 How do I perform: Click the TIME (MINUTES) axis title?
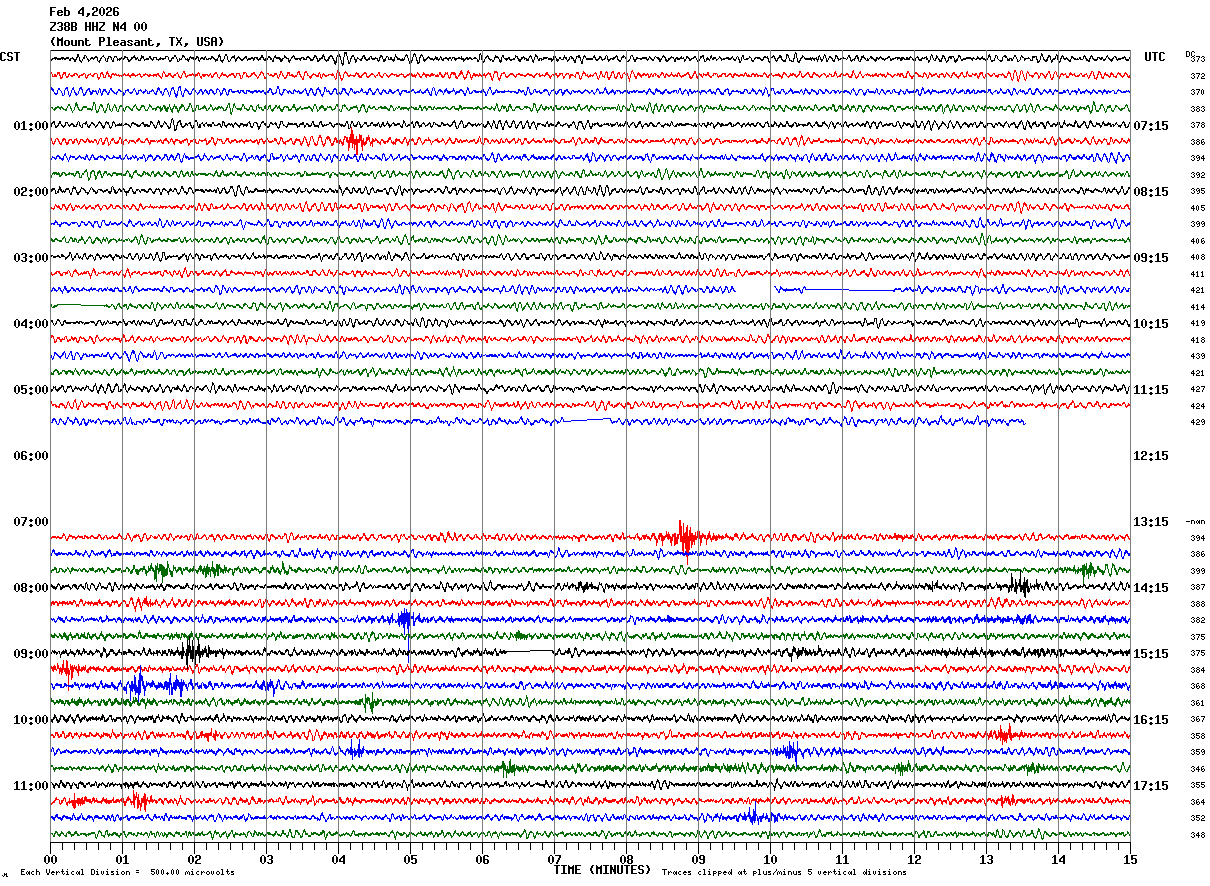click(602, 870)
